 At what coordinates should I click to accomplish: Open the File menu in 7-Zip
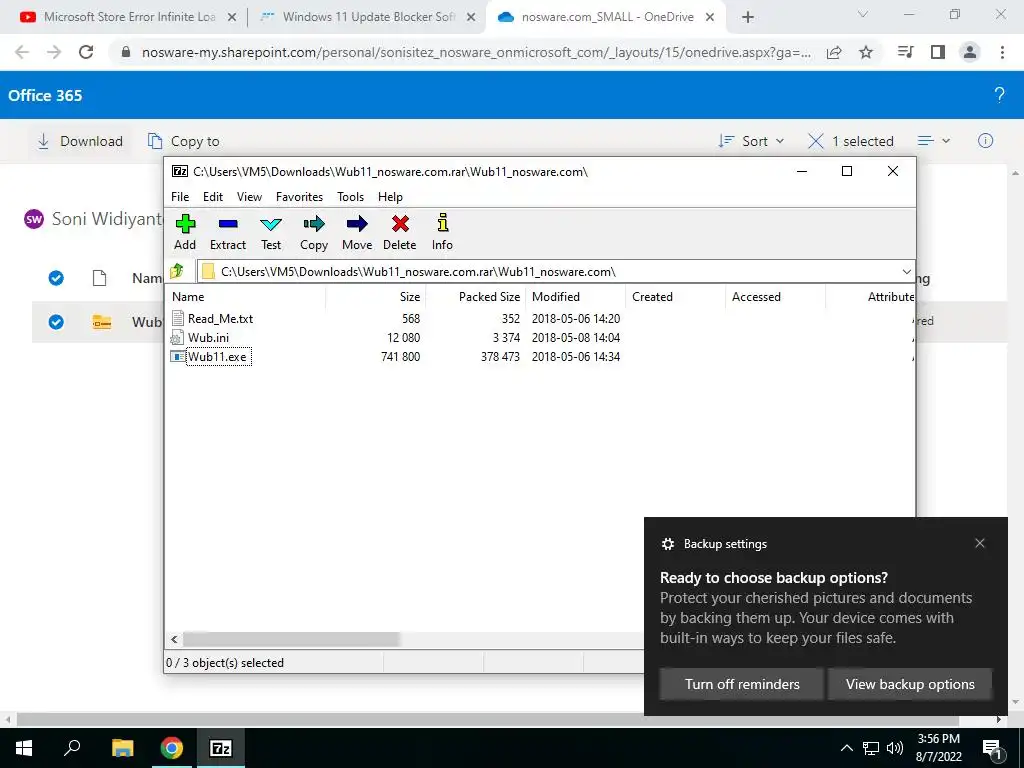point(180,197)
